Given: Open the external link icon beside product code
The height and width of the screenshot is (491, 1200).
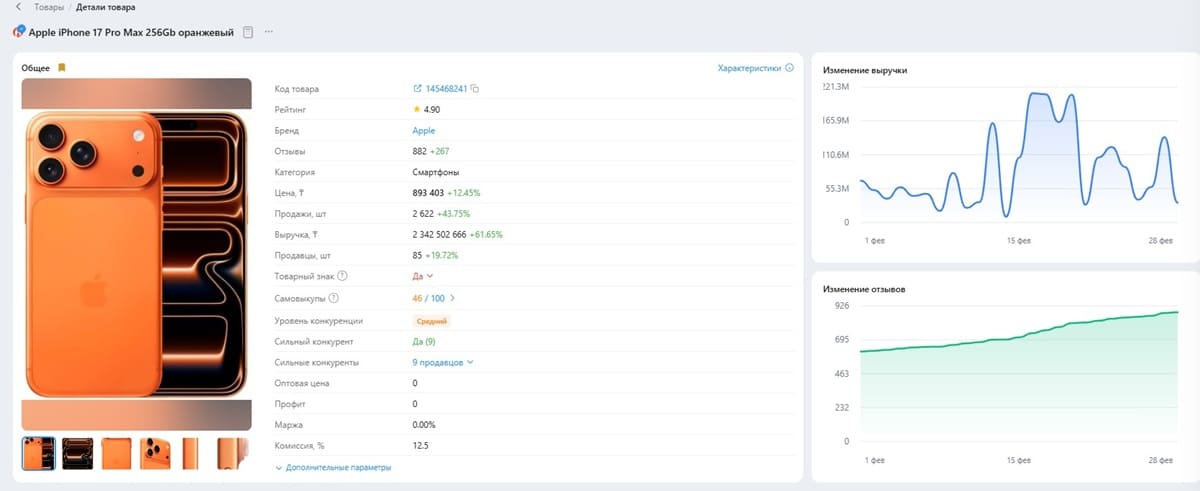Looking at the screenshot, I should click(417, 89).
